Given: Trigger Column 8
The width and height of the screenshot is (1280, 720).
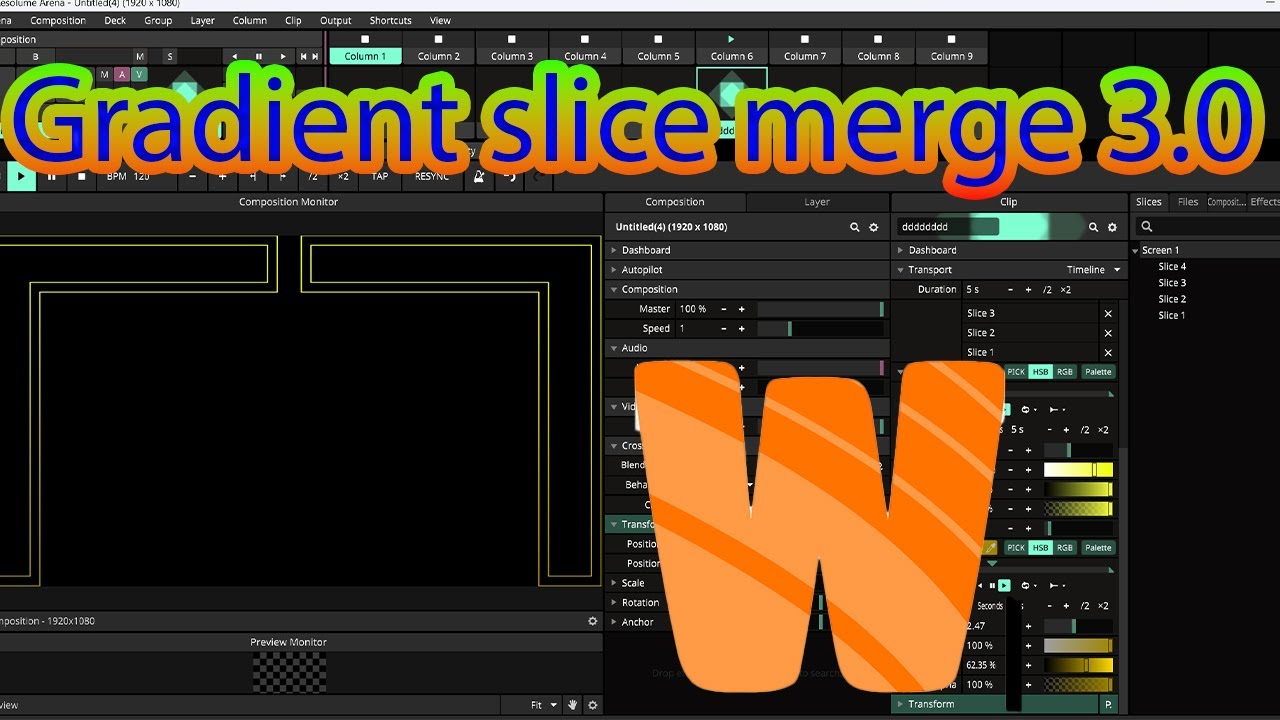Looking at the screenshot, I should click(x=878, y=56).
